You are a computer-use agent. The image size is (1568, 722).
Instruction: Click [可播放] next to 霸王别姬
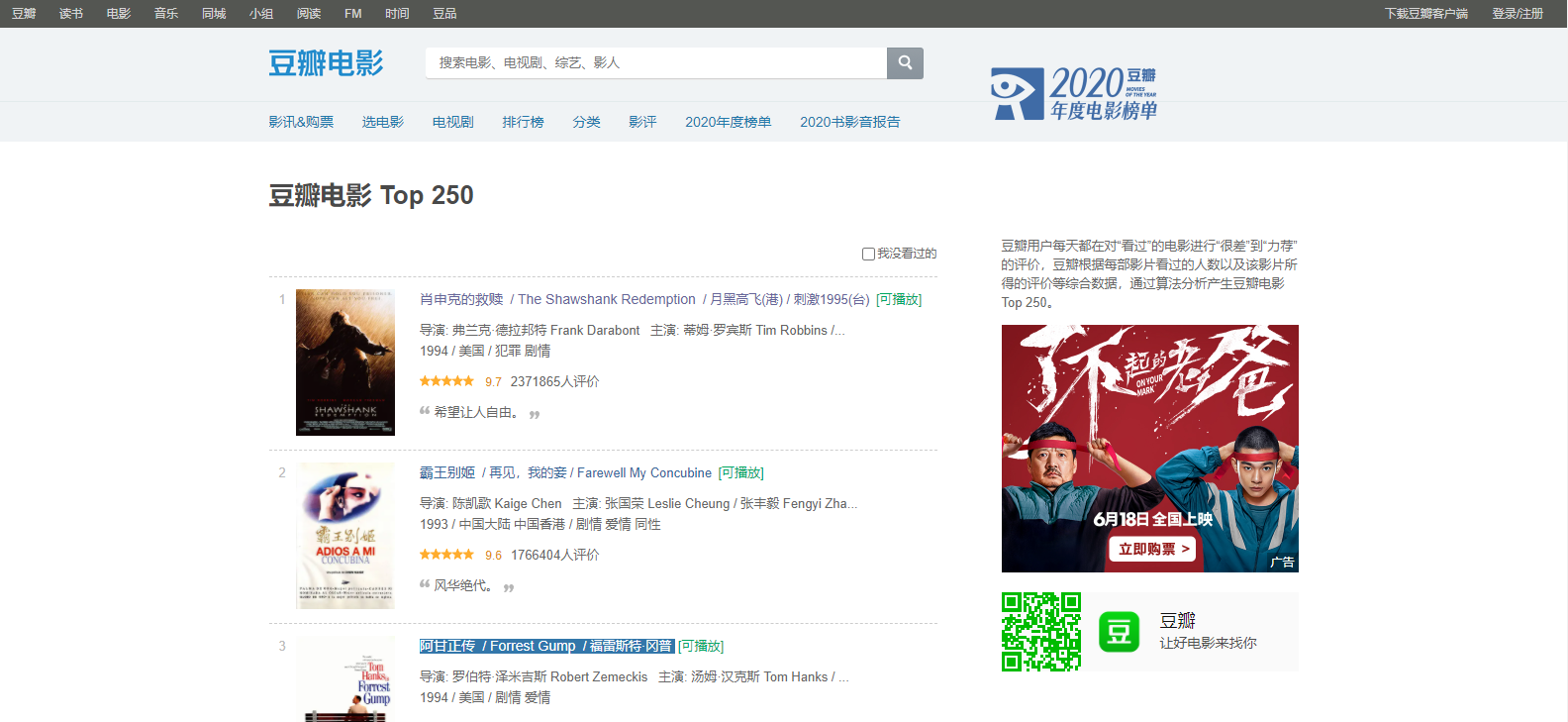741,472
